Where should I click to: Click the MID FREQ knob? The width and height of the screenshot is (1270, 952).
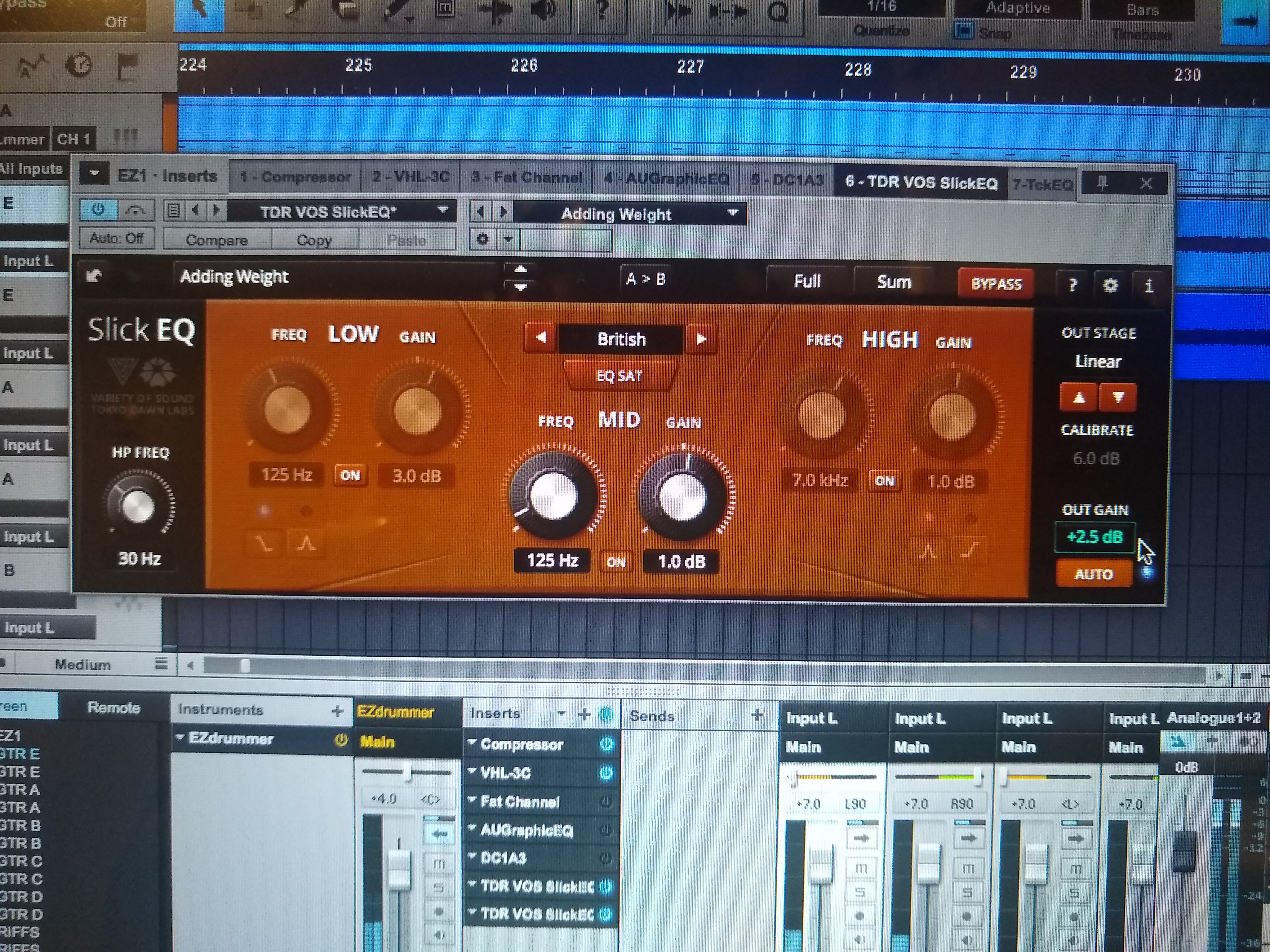(553, 495)
